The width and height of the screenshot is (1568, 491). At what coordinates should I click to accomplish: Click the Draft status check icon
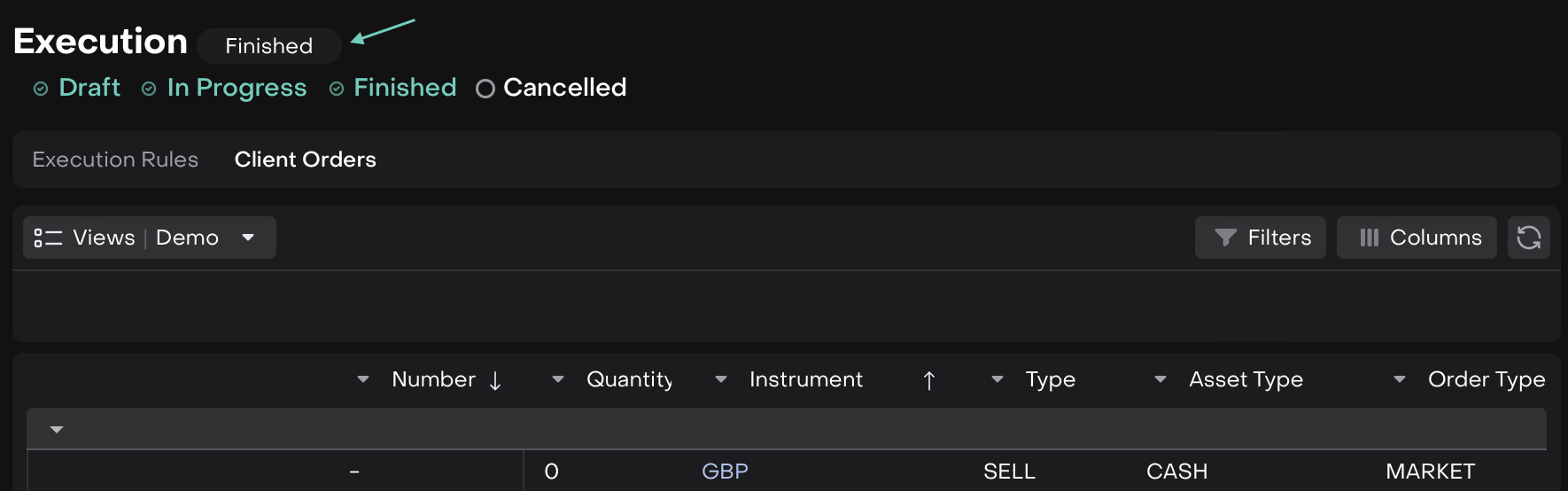point(41,89)
